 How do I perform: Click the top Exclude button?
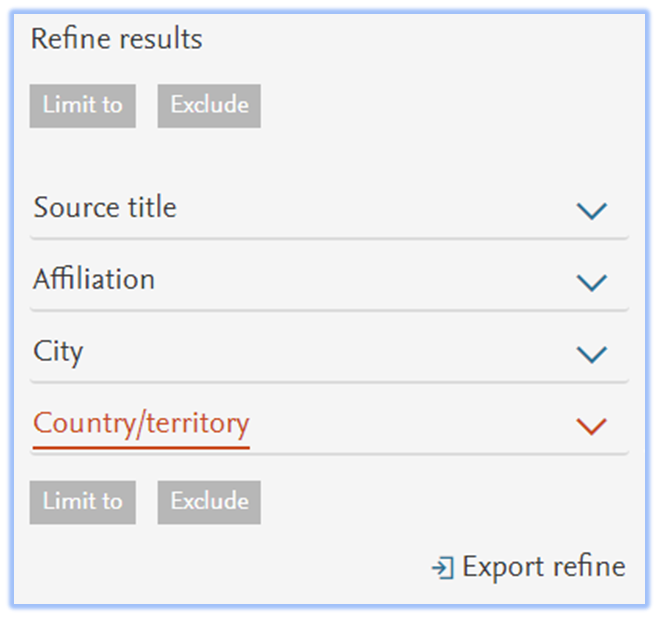[209, 106]
